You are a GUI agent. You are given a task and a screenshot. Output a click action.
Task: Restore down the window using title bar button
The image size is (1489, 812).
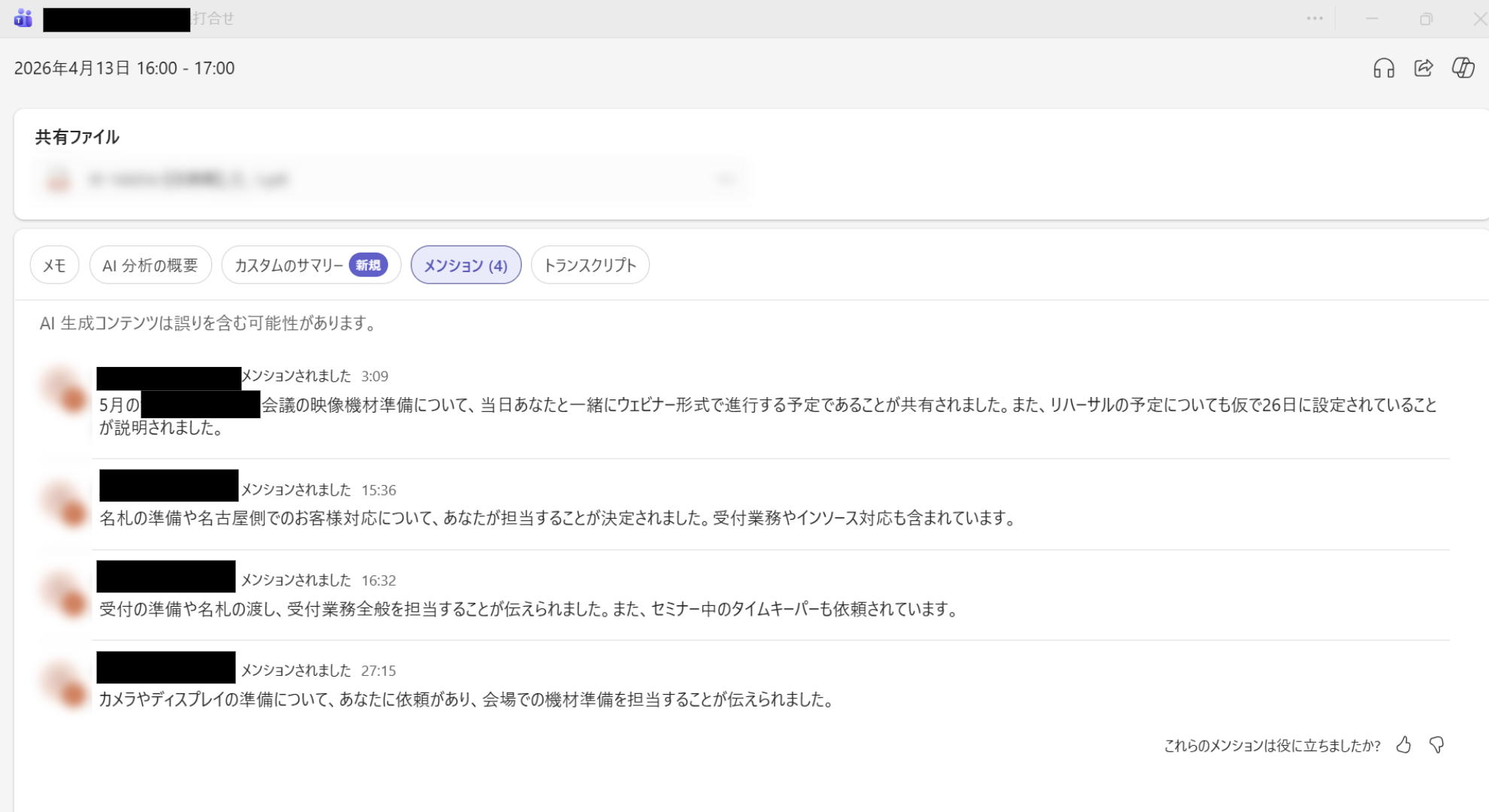pyautogui.click(x=1426, y=19)
